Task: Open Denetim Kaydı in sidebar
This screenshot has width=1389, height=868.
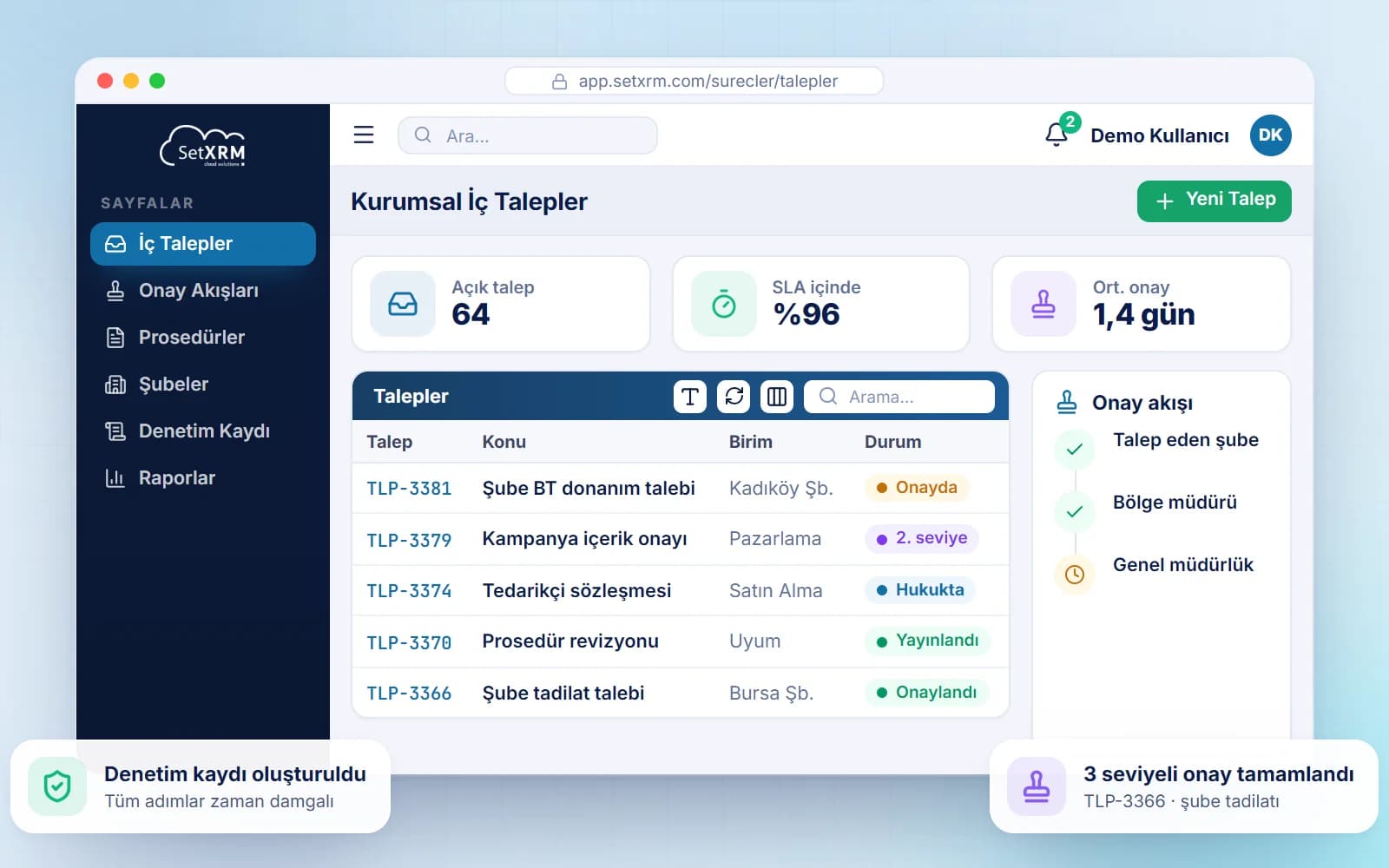Action: point(203,431)
